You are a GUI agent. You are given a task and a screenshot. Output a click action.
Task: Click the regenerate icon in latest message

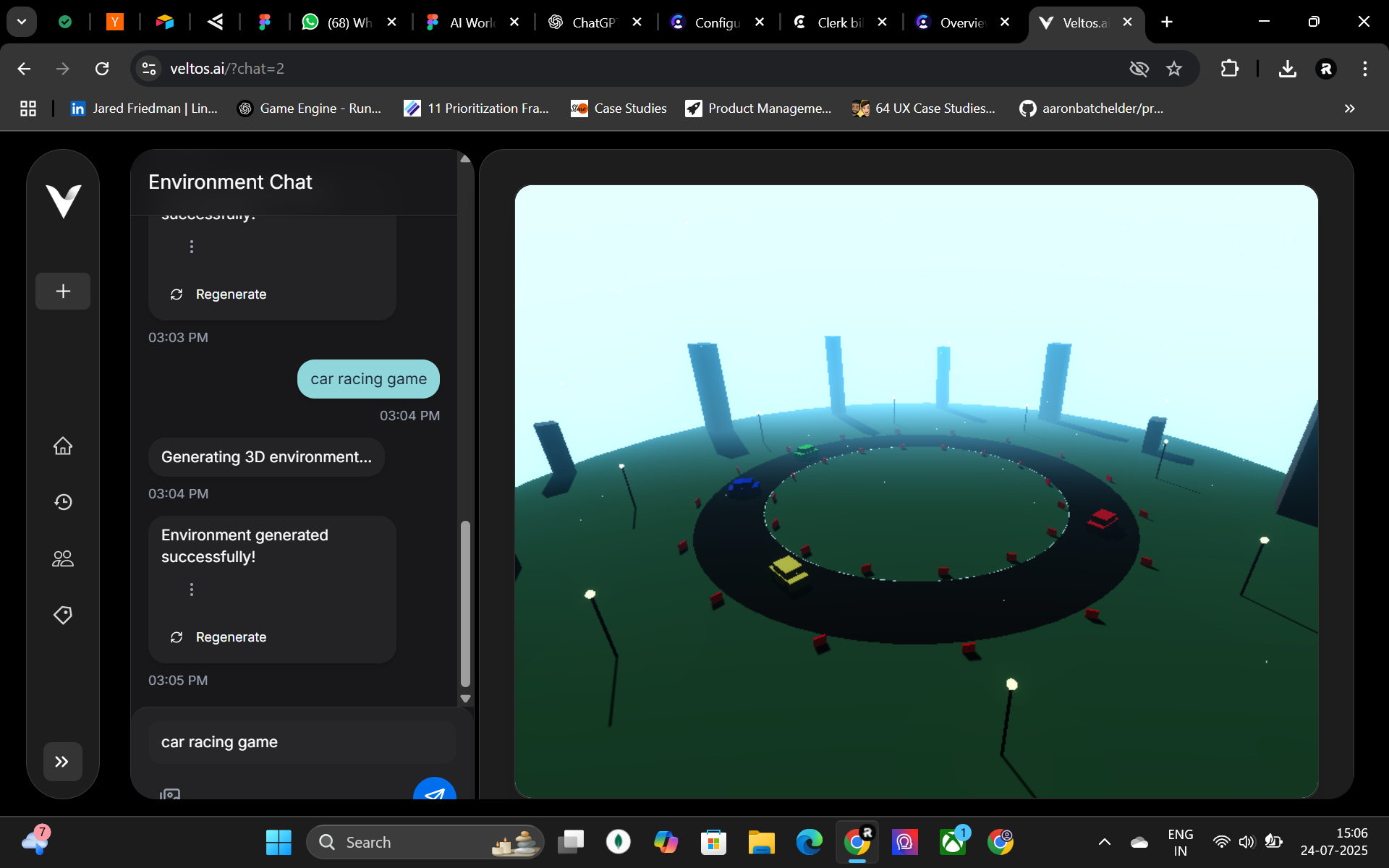[x=177, y=637]
